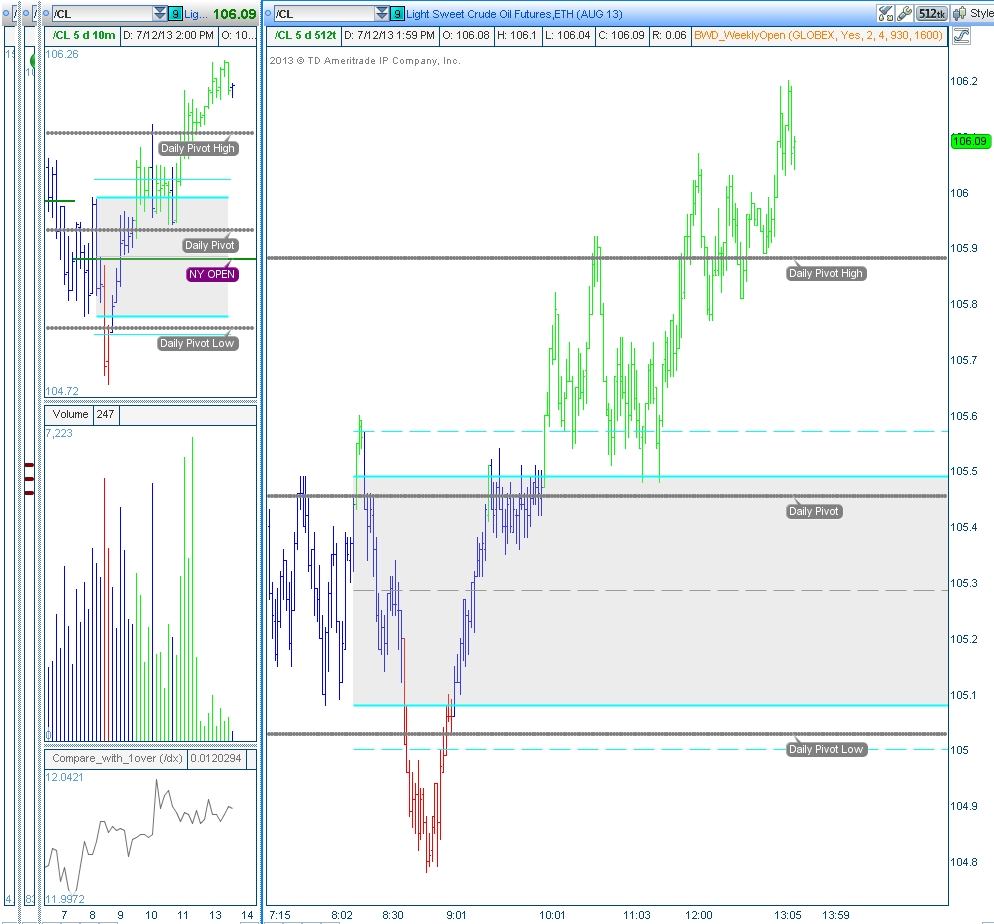This screenshot has width=994, height=924.
Task: Select Daily Pivot label in 10m chart
Action: click(209, 245)
